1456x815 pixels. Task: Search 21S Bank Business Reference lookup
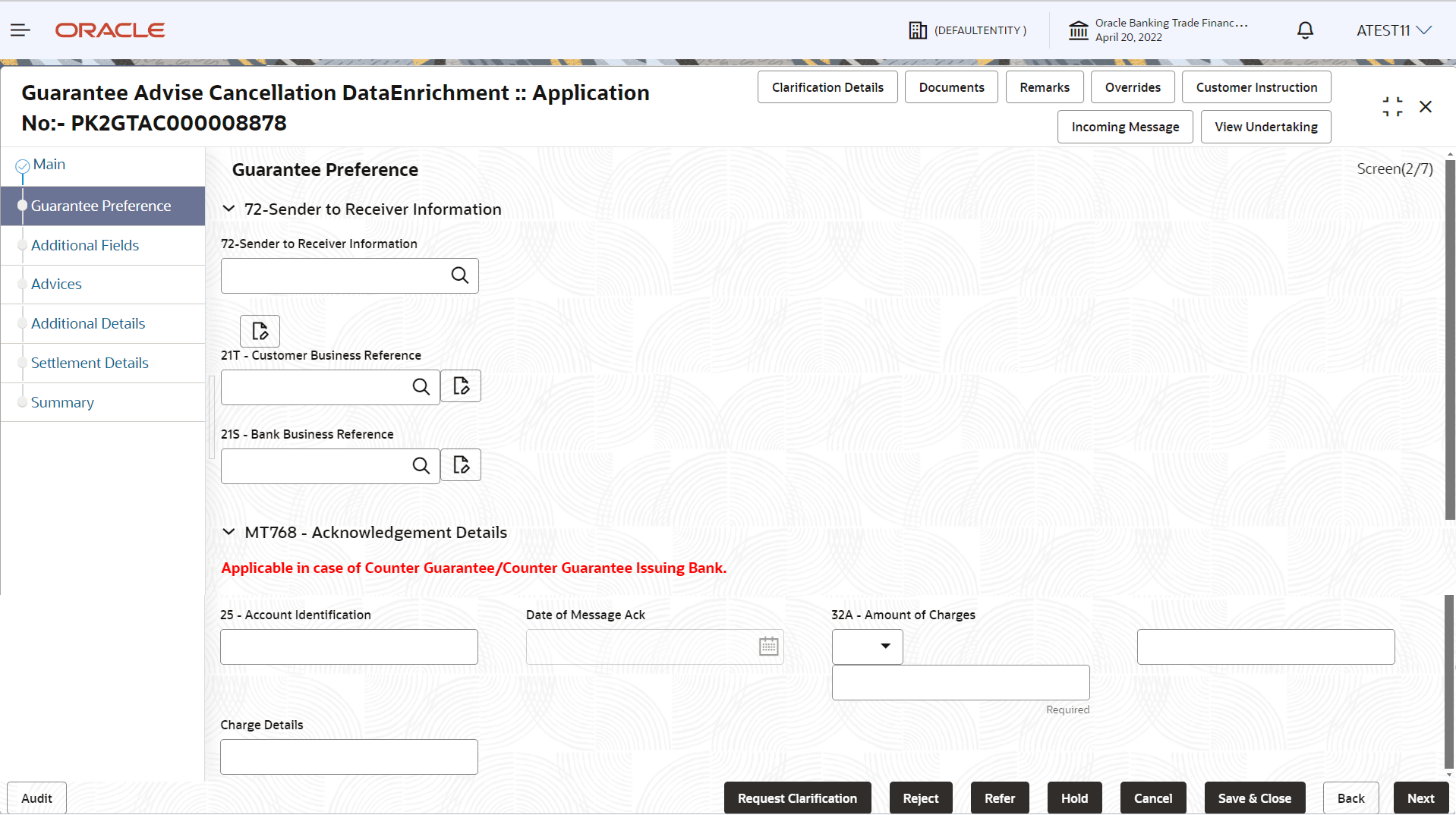click(421, 466)
